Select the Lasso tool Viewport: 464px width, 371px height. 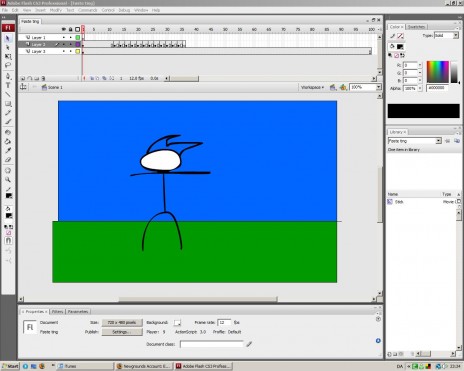8,65
